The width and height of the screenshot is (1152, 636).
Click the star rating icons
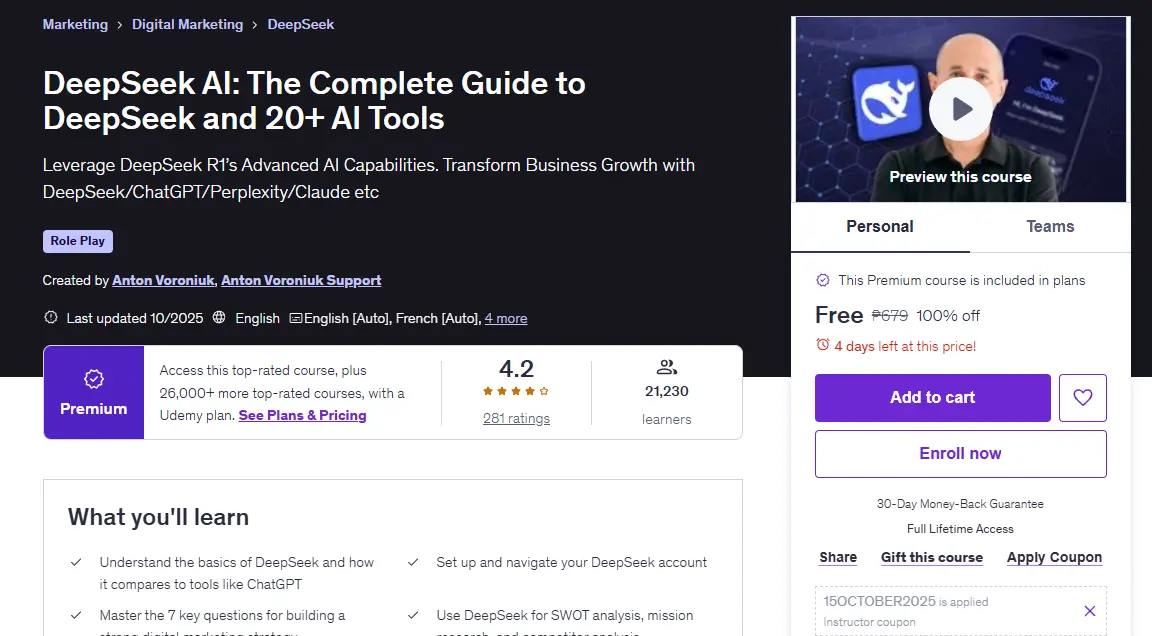pyautogui.click(x=516, y=391)
